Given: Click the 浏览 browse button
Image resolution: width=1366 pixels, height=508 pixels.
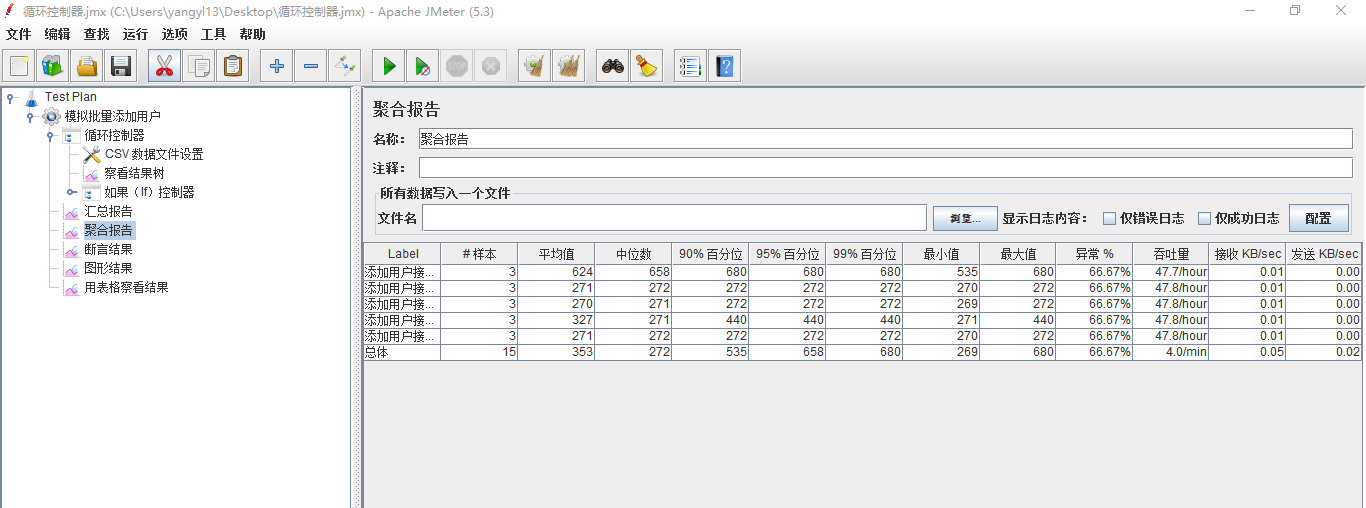Looking at the screenshot, I should click(964, 218).
